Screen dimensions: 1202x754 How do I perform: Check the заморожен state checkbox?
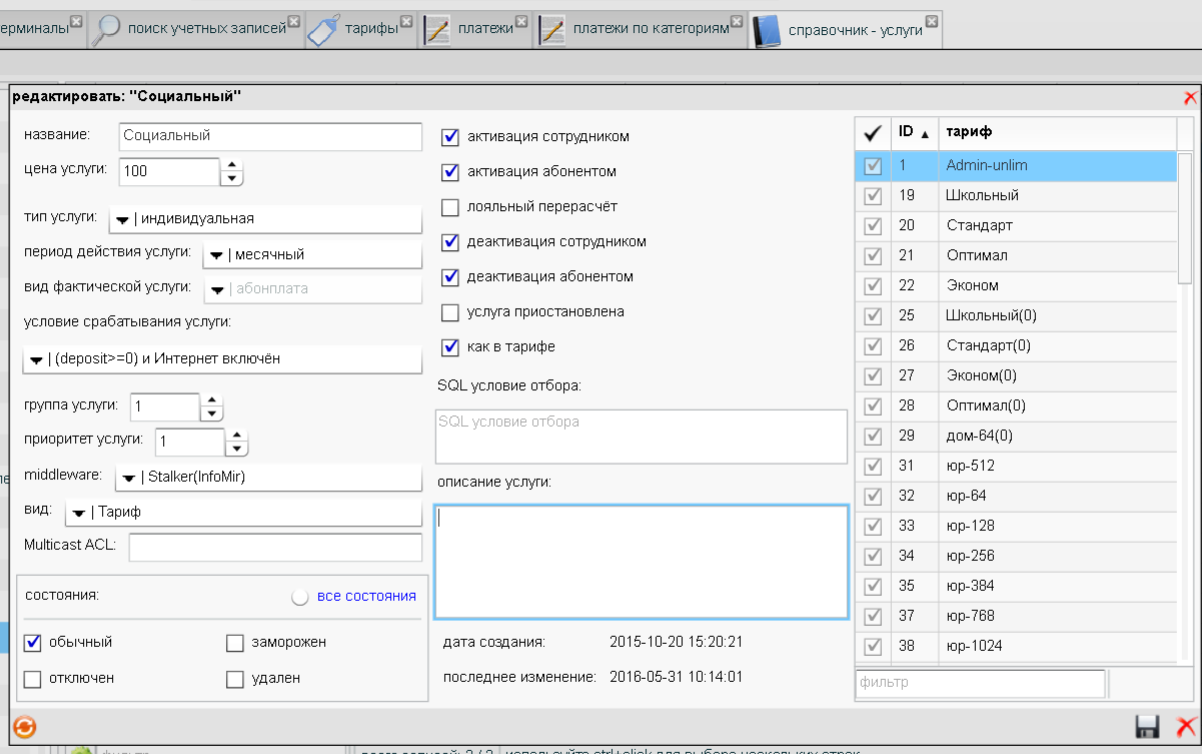pos(235,642)
